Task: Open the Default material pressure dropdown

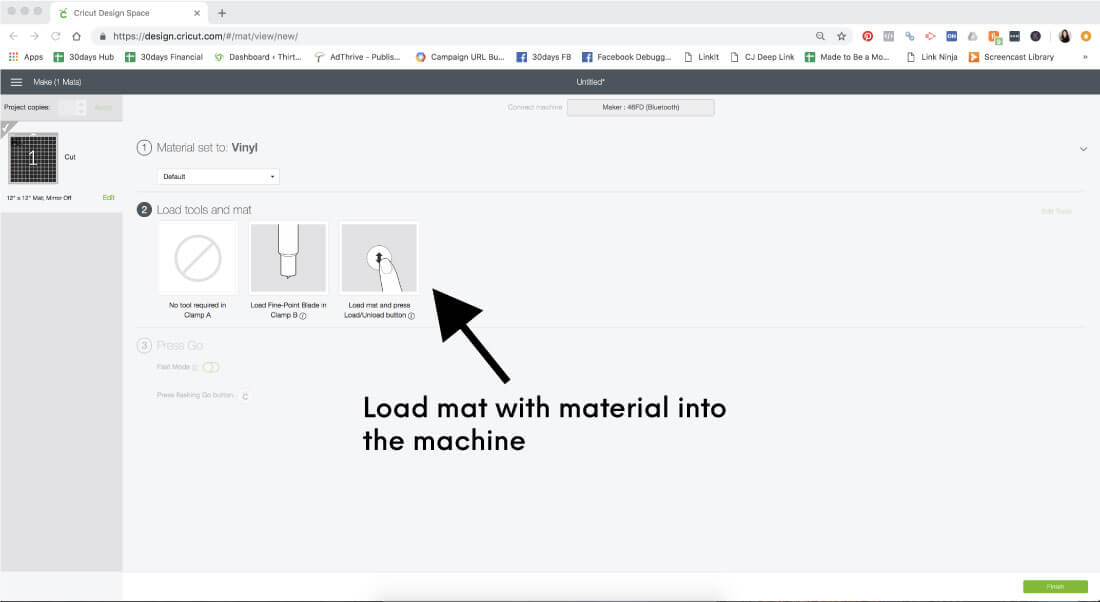Action: [218, 176]
